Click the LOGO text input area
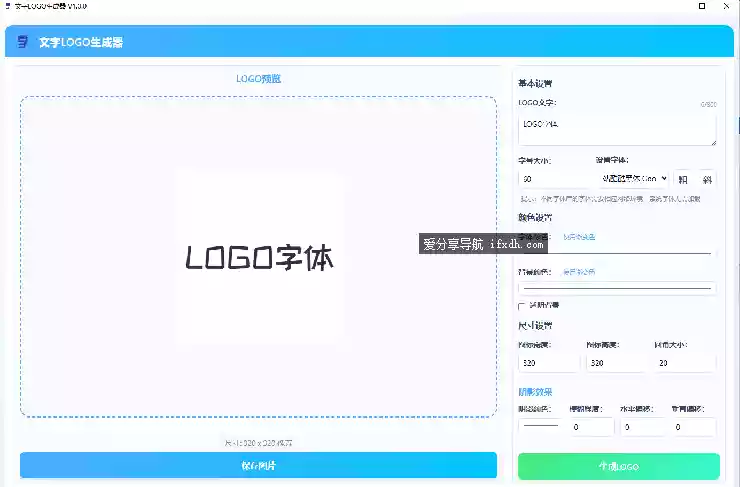740x487 pixels. point(616,128)
